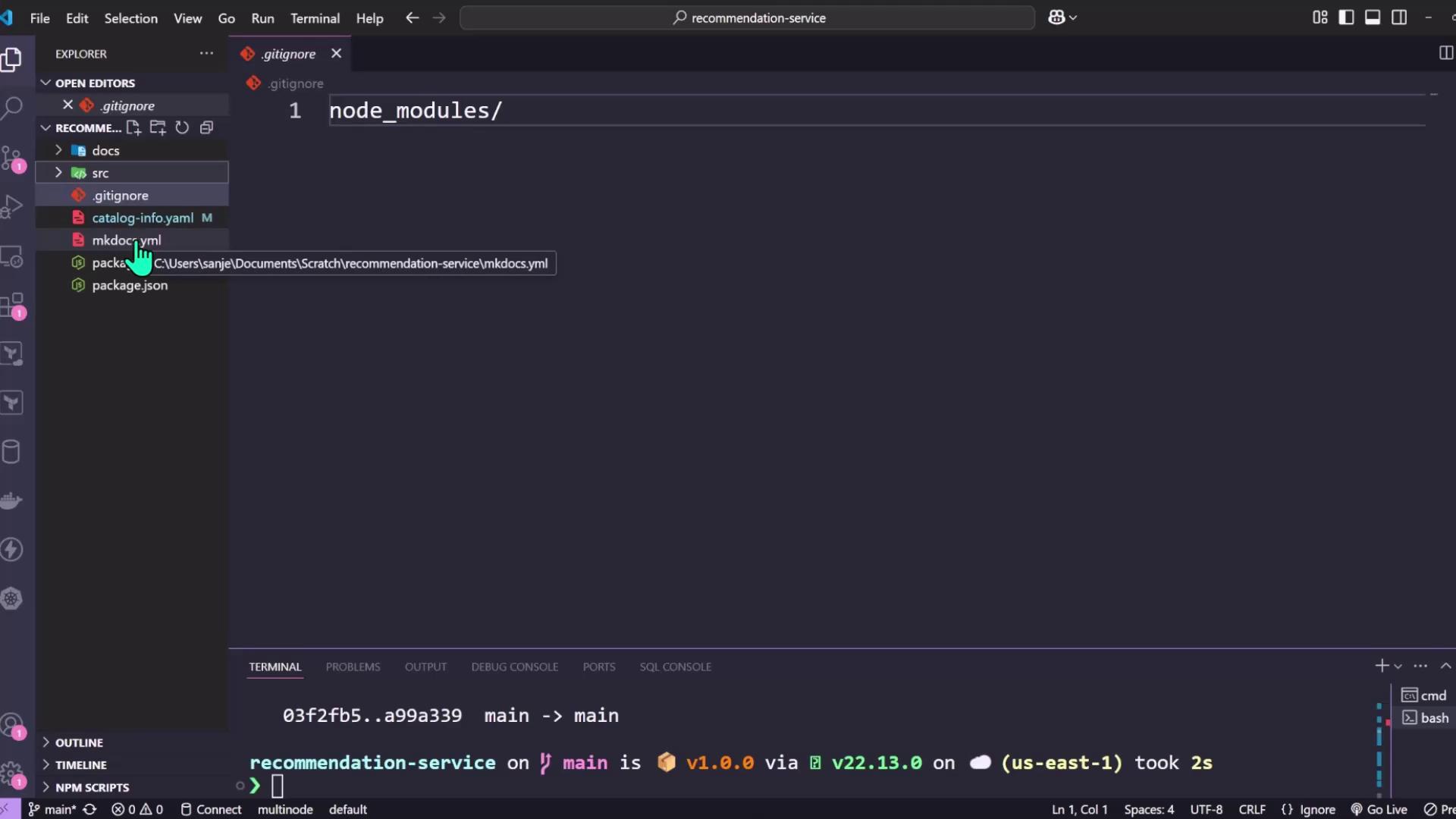Screen dimensions: 1456x819
Task: Go forward in navigation history
Action: tap(439, 17)
